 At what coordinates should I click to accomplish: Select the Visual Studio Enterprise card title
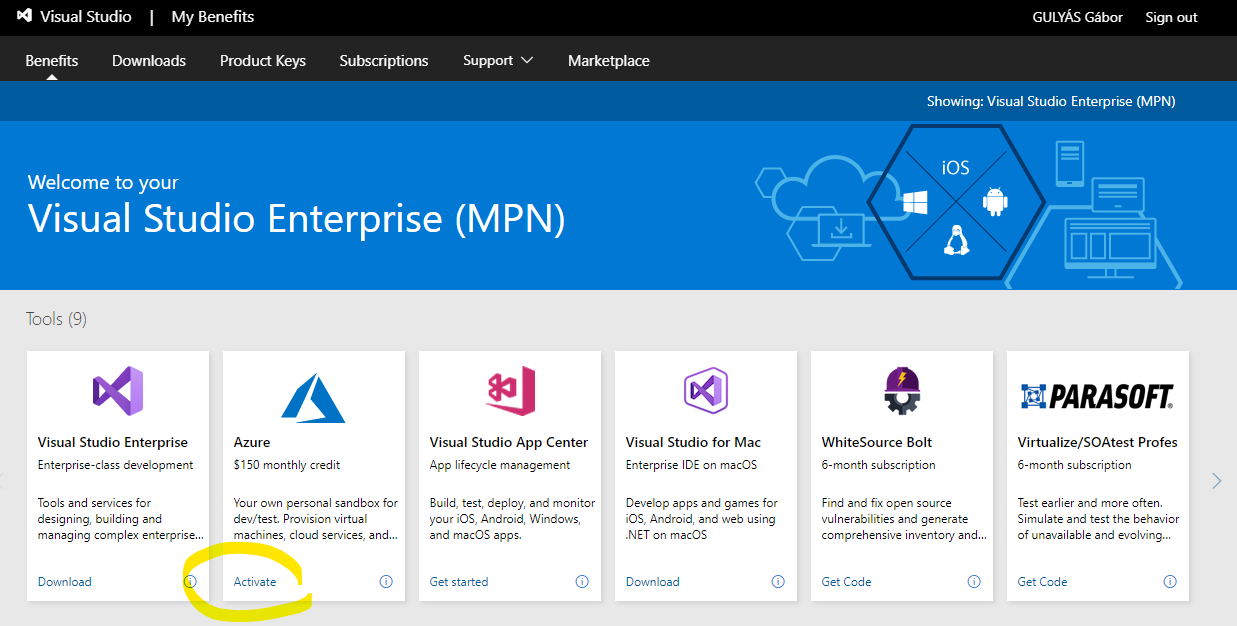coord(113,442)
